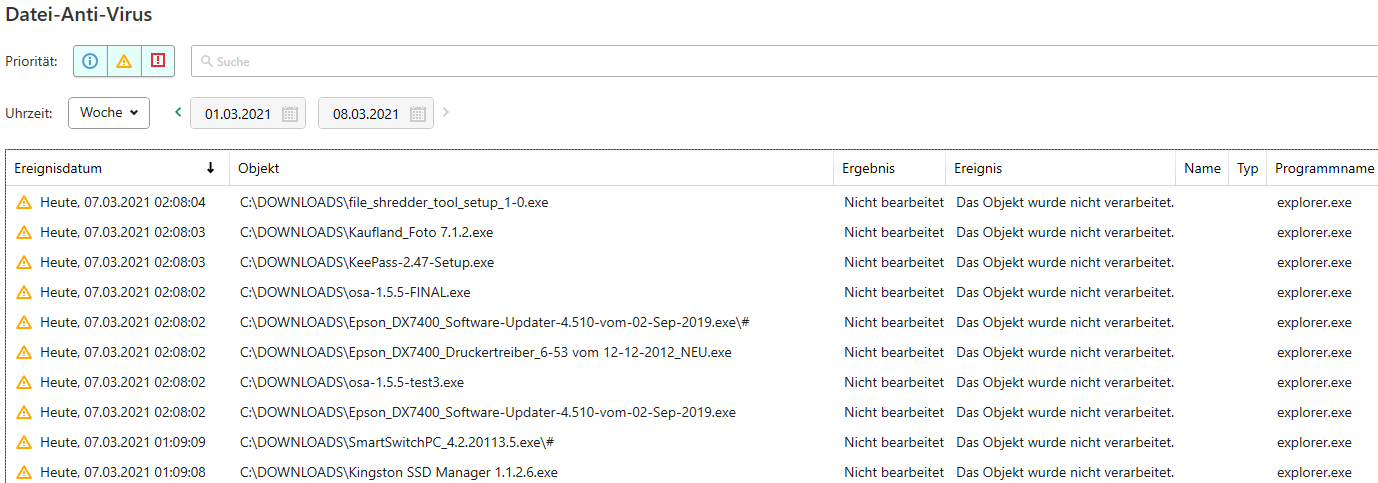Go to next week with right chevron

point(446,112)
